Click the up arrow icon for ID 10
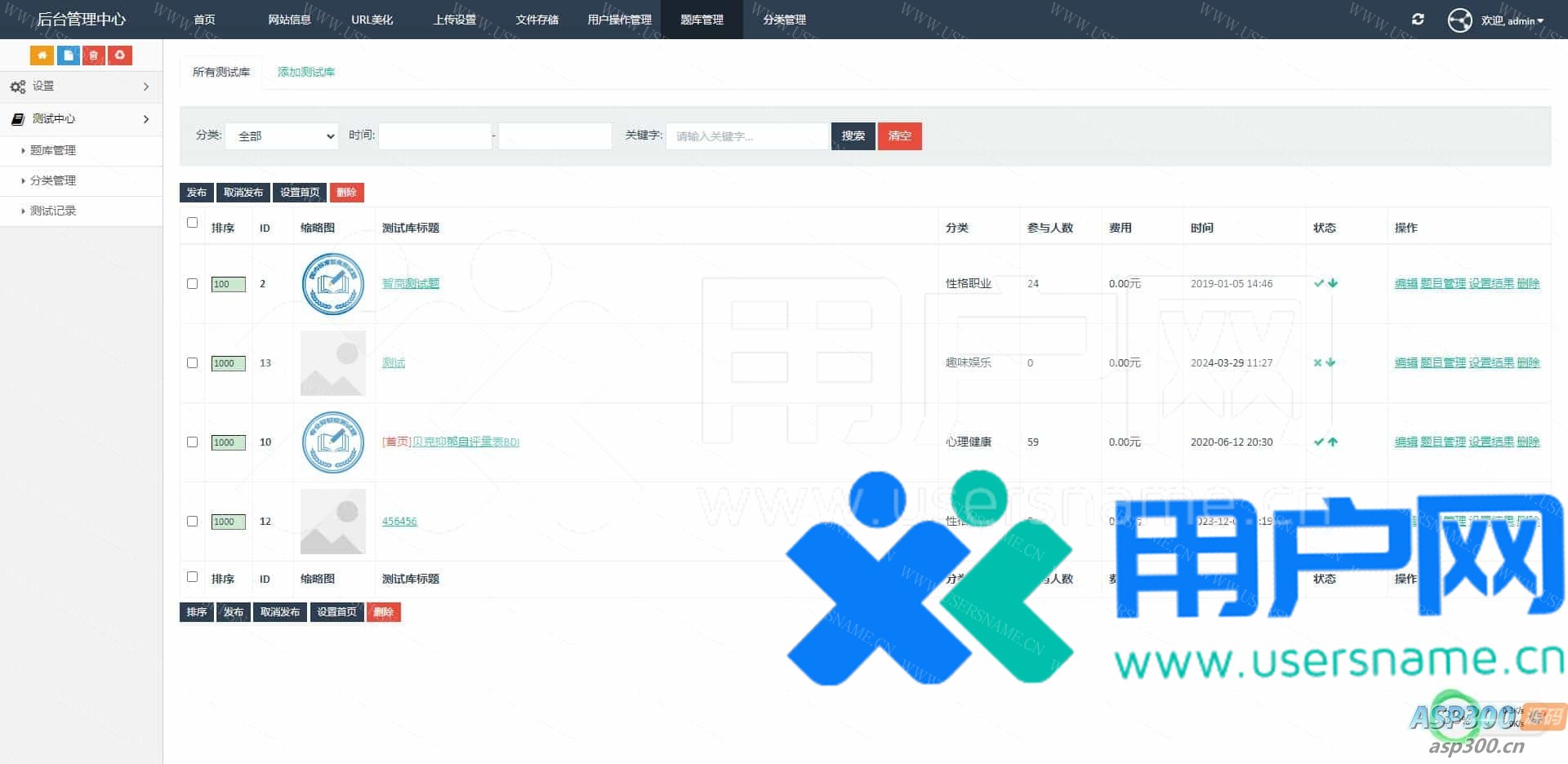This screenshot has height=764, width=1568. pyautogui.click(x=1333, y=442)
